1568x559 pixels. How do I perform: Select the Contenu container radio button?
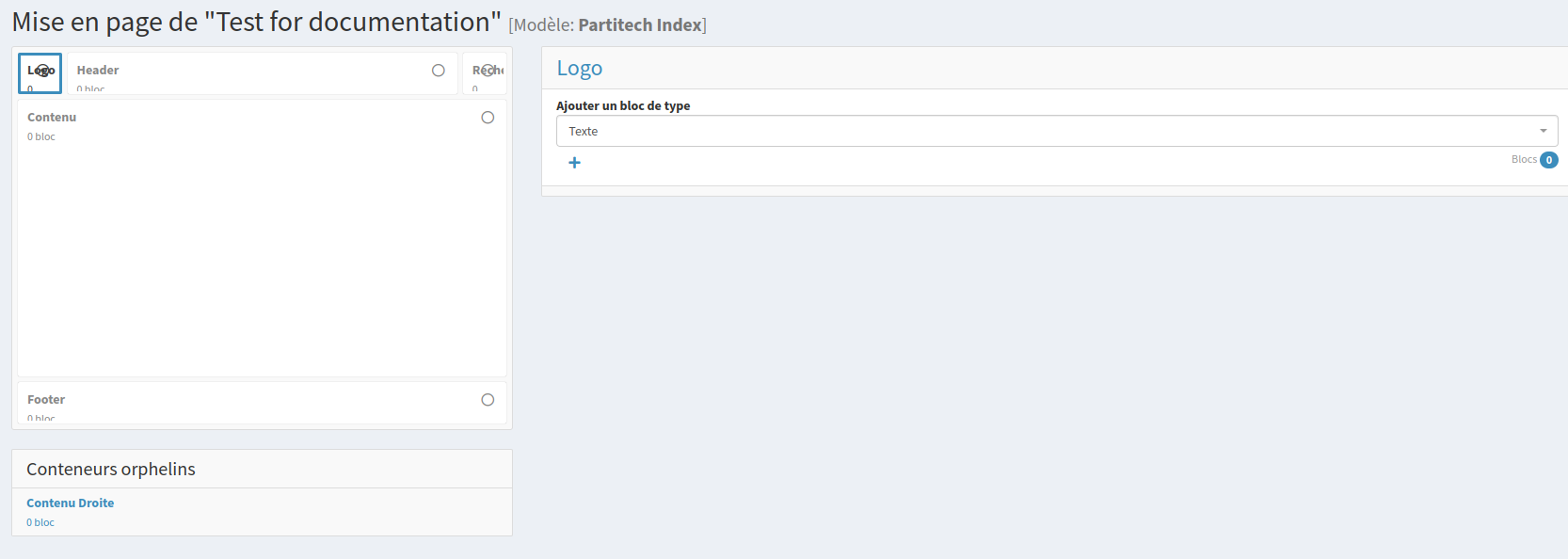488,118
